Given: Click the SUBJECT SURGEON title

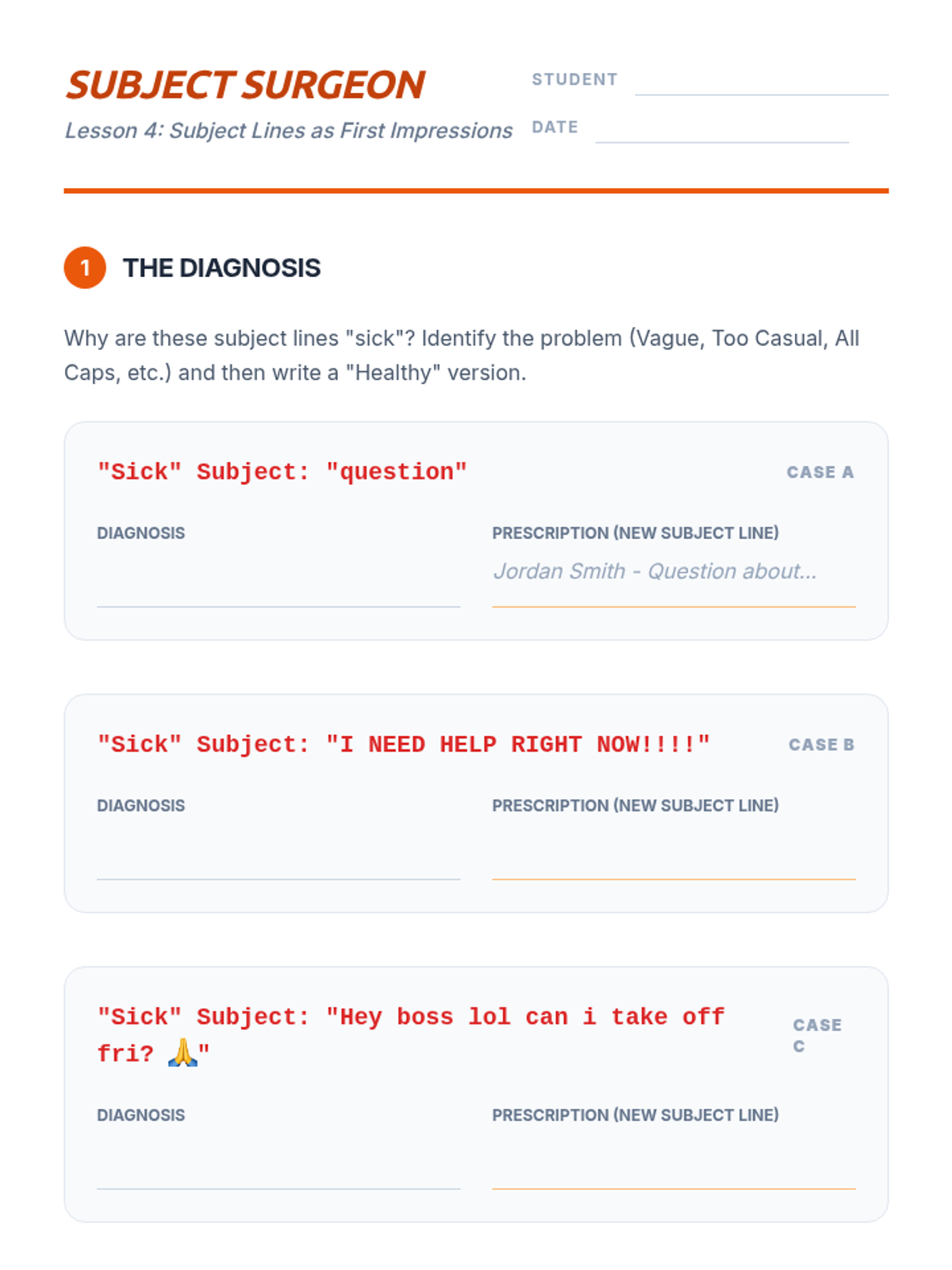Looking at the screenshot, I should point(245,85).
